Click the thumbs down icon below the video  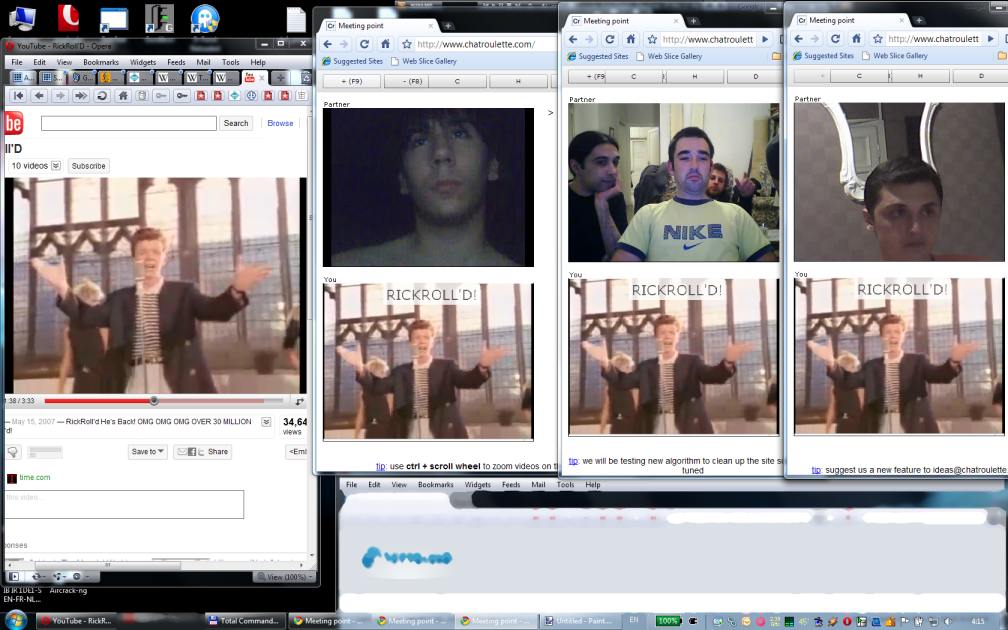13,452
